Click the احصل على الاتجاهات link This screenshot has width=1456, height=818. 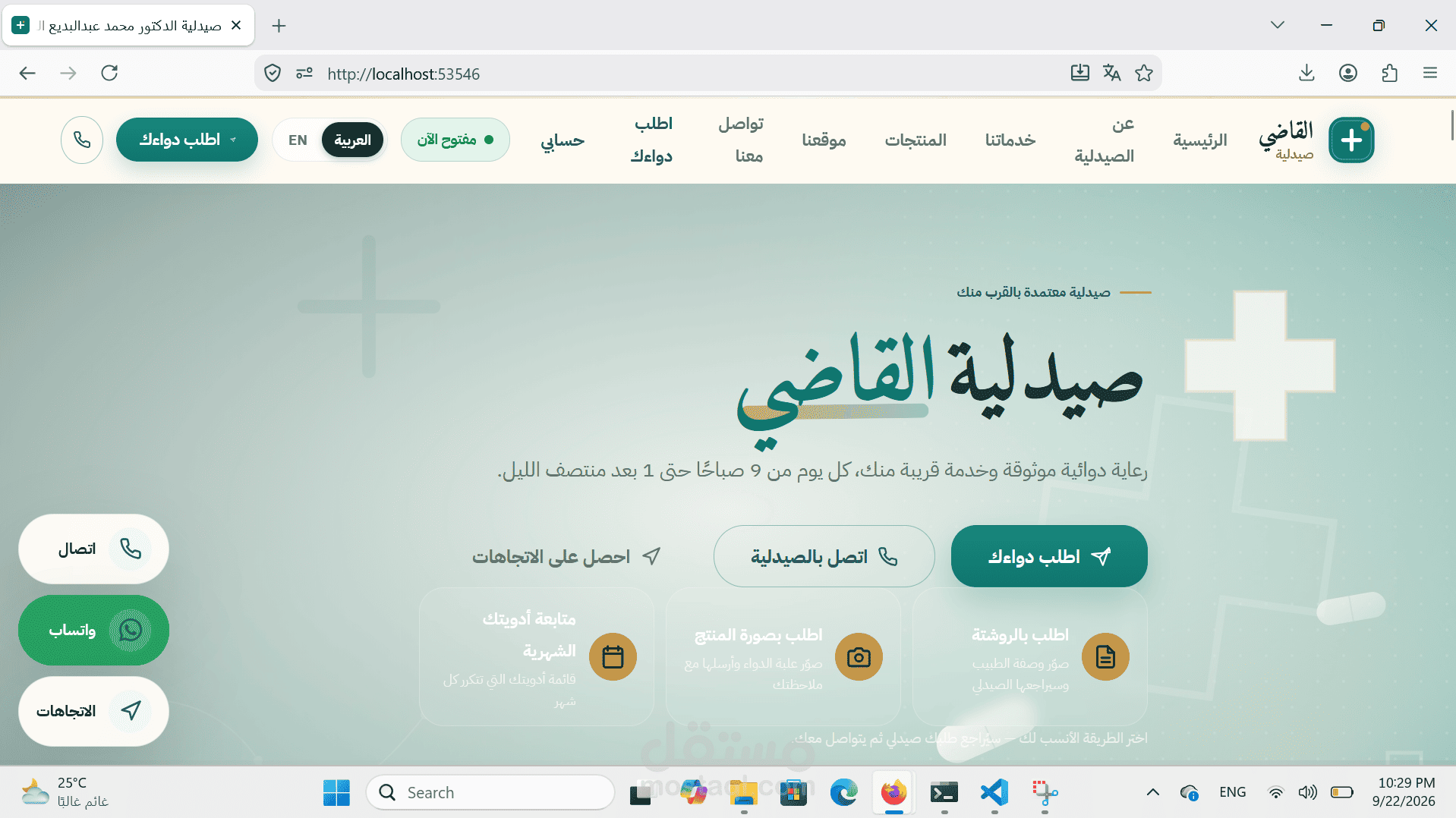tap(566, 556)
